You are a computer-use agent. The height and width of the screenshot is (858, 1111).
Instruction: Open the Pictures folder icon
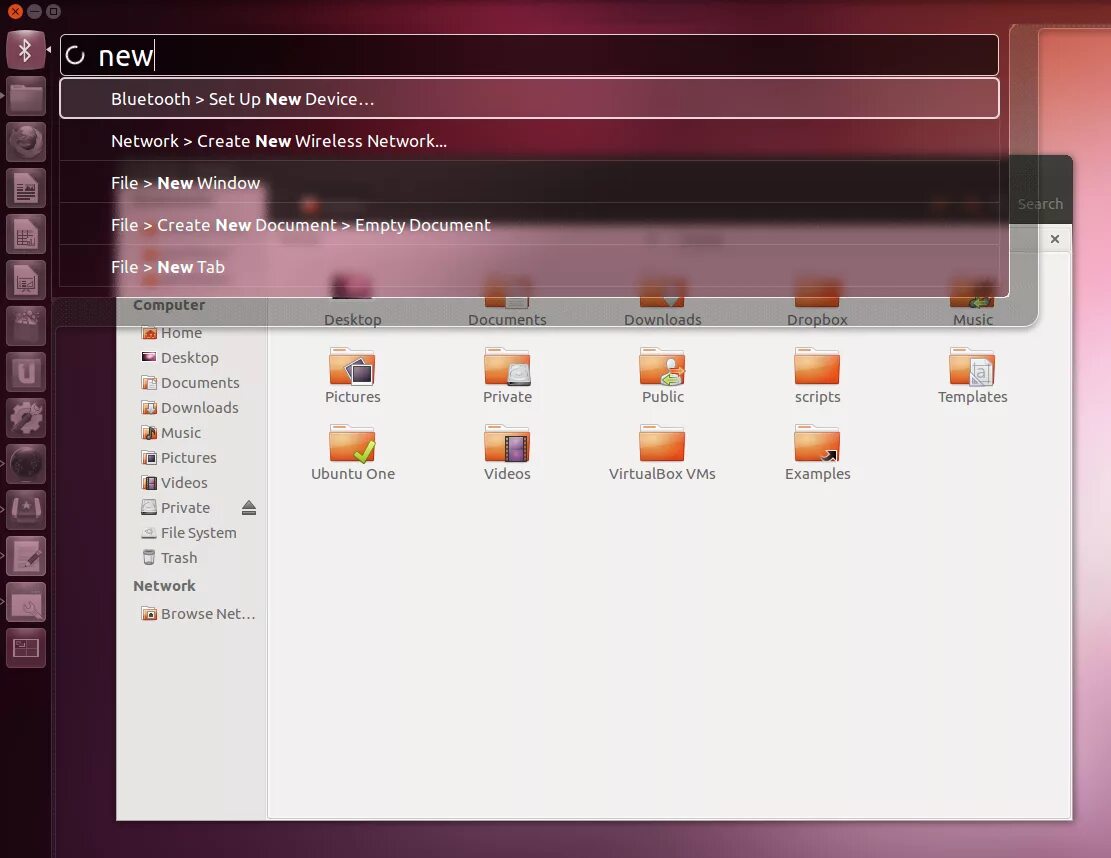pyautogui.click(x=352, y=366)
